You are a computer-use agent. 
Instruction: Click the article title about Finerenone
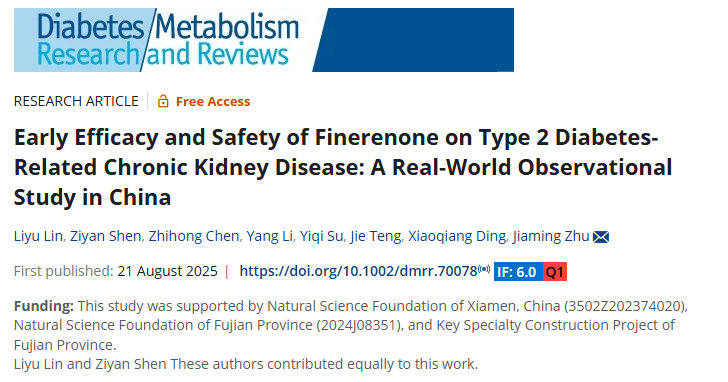(343, 167)
